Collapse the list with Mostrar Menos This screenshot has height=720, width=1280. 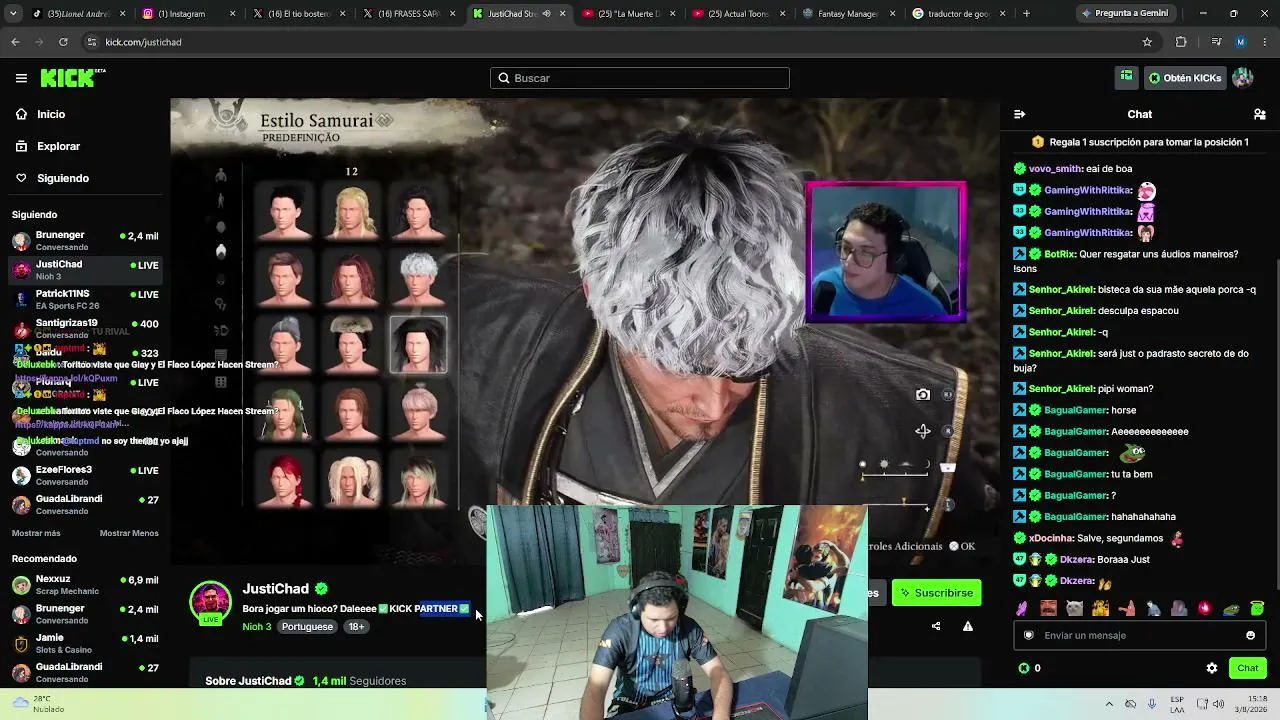(129, 533)
